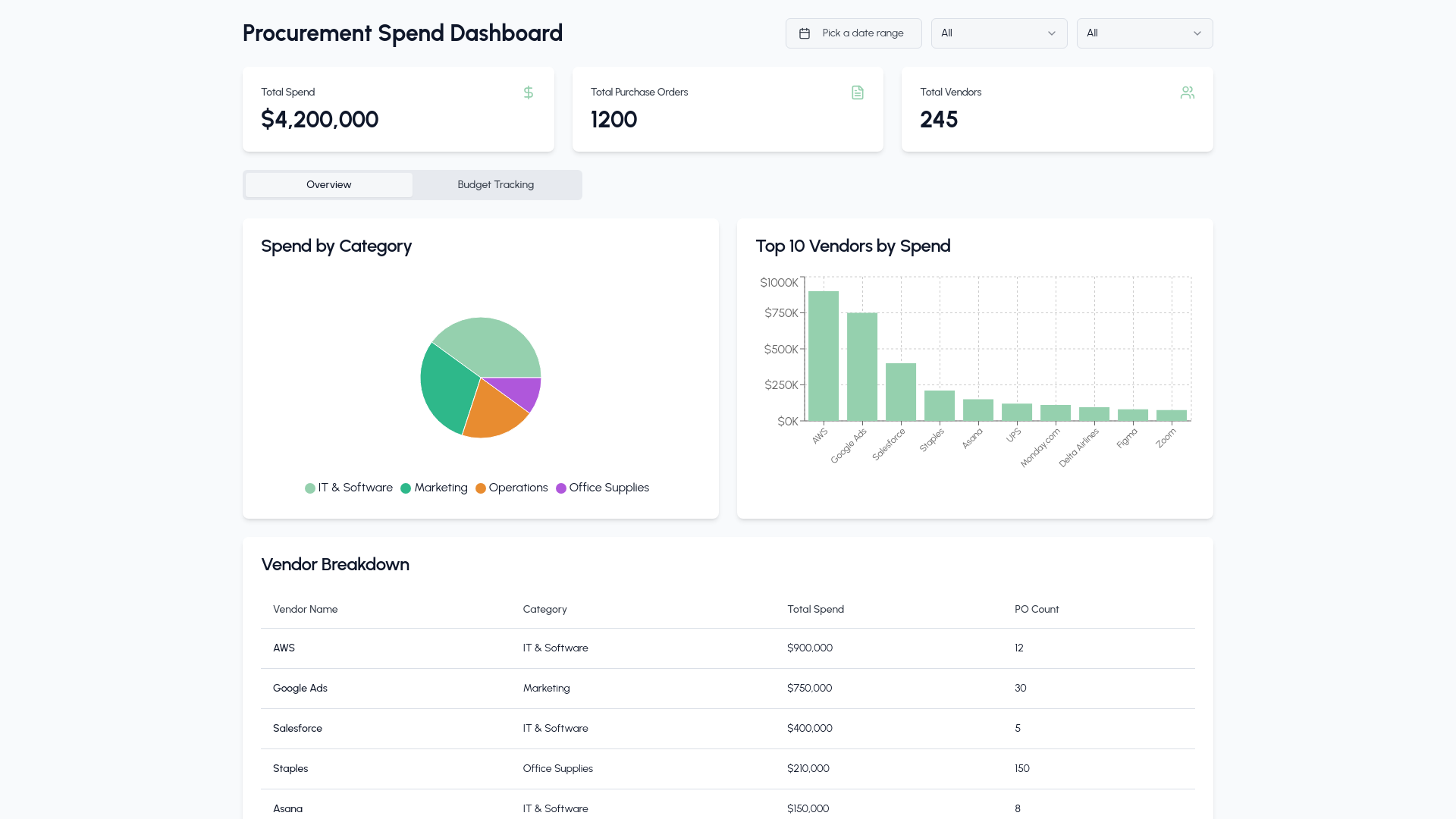Select the Staples row in Vendor Breakdown
The height and width of the screenshot is (819, 1456).
pos(728,769)
